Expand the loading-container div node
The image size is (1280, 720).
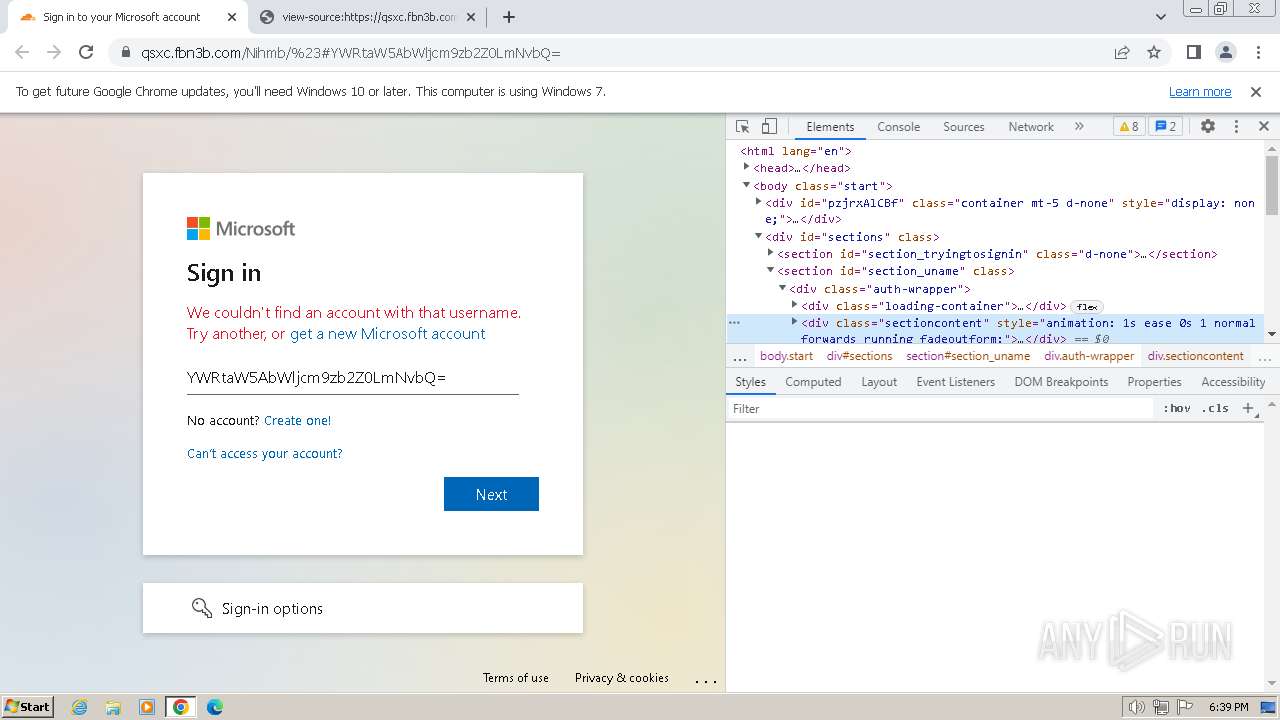pos(794,305)
